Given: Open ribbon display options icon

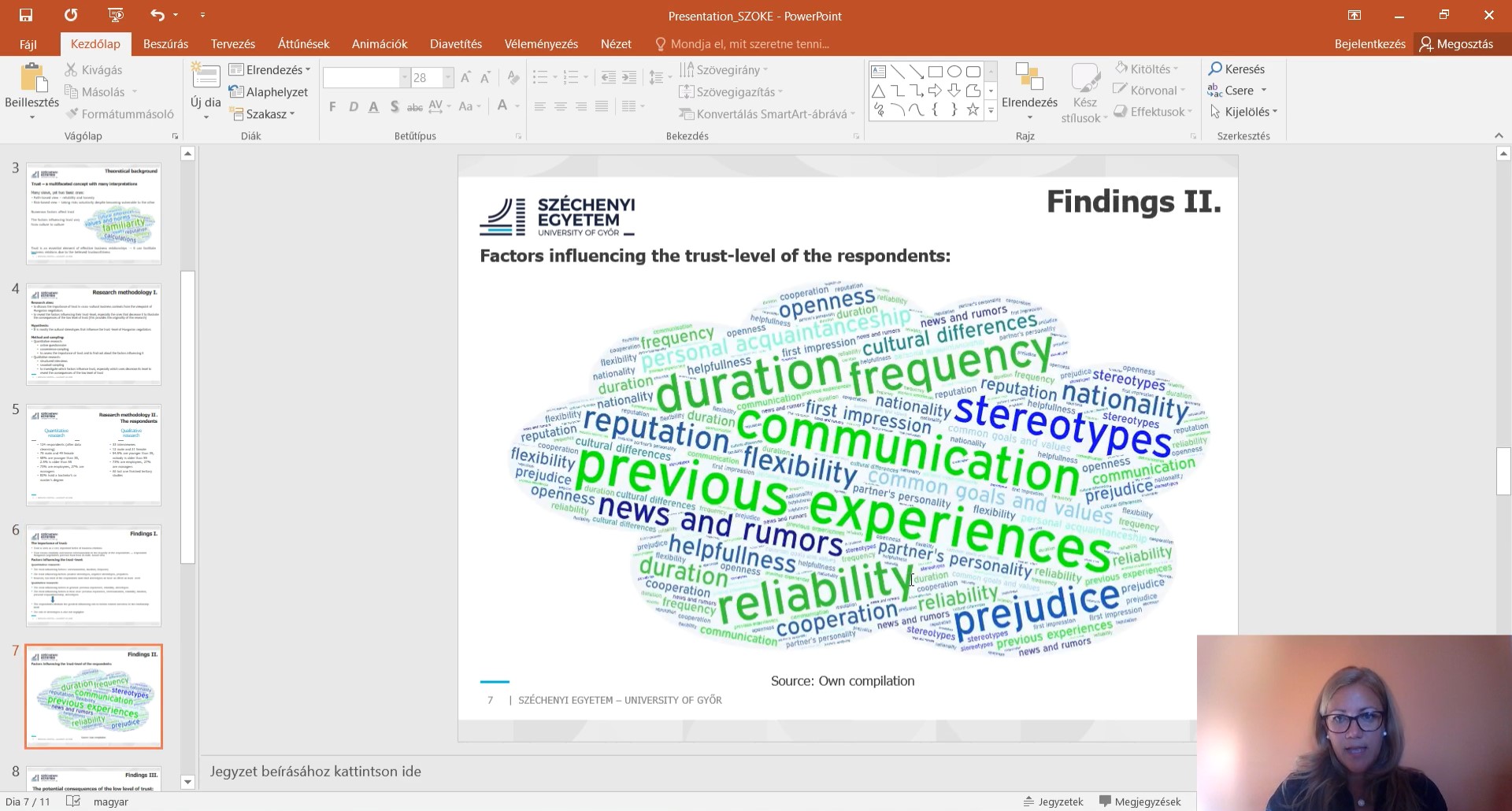Looking at the screenshot, I should click(1354, 15).
